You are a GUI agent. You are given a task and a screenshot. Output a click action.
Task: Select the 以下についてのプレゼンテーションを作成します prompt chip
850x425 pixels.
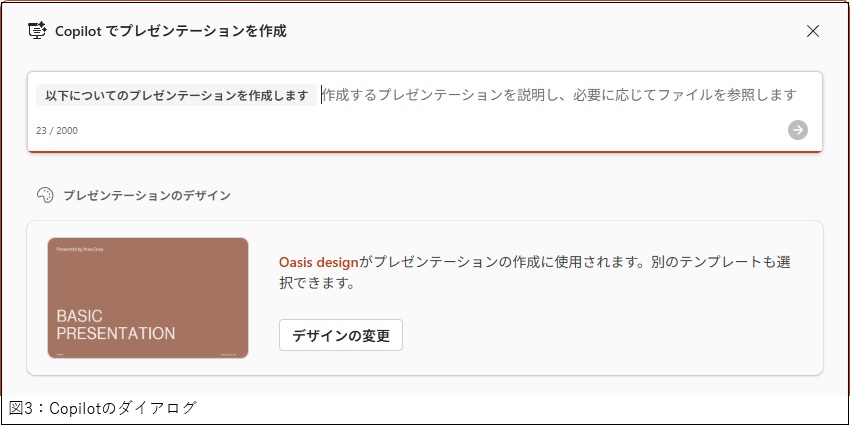(x=177, y=95)
